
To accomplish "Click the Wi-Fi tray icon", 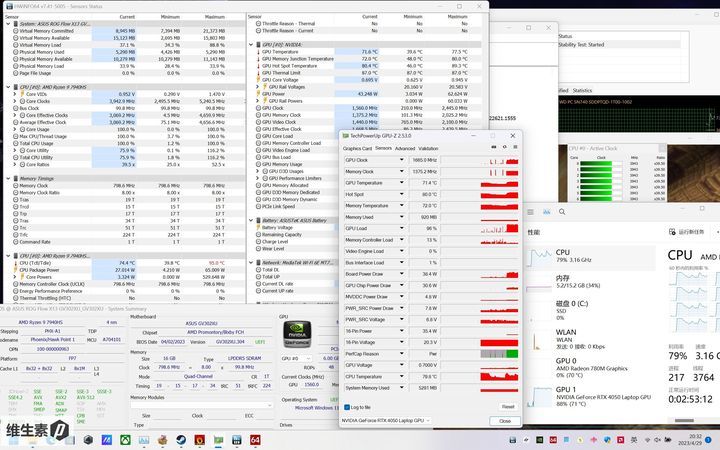I will 647,440.
